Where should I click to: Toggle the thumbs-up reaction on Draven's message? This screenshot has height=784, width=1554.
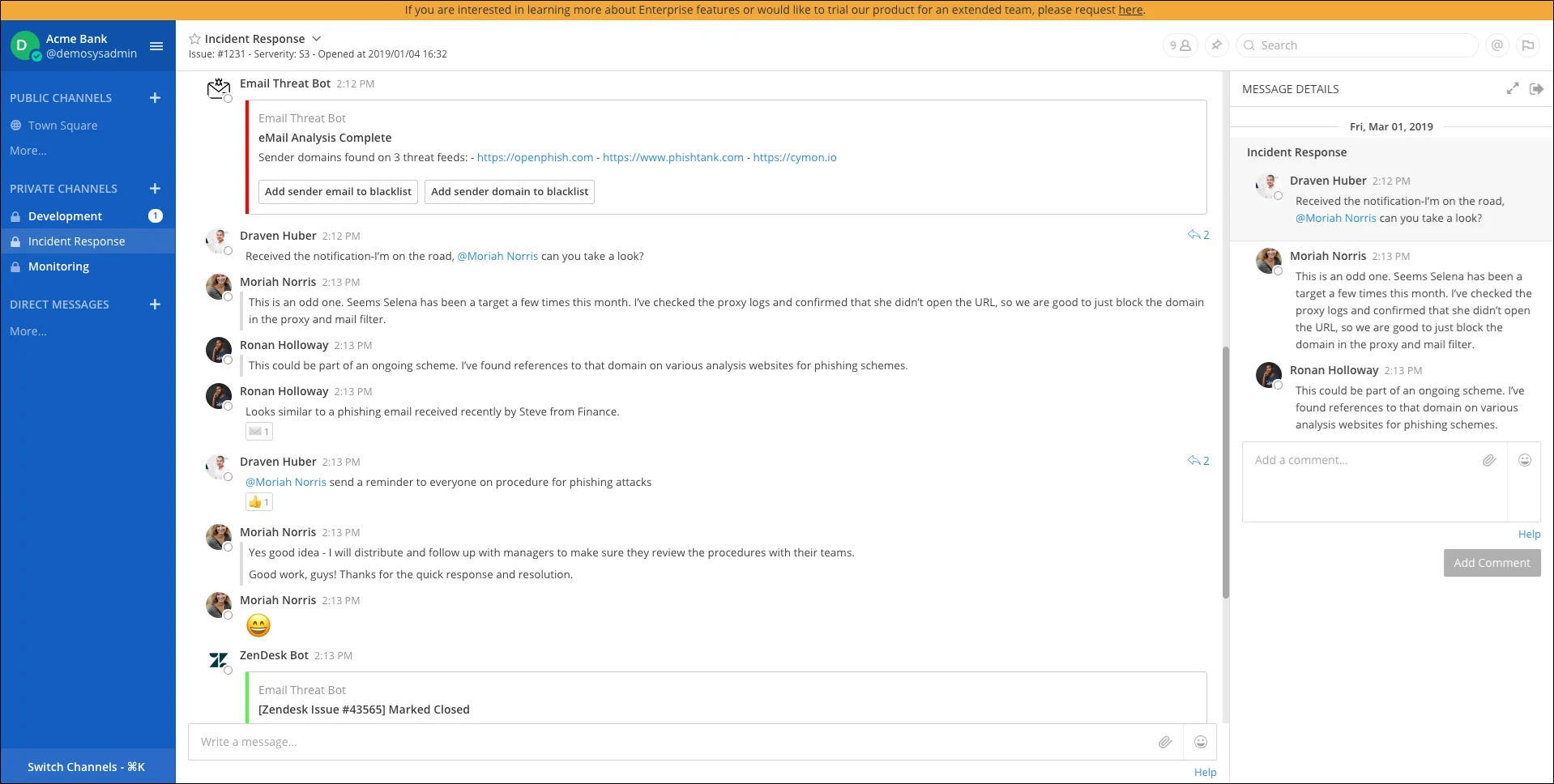click(259, 502)
